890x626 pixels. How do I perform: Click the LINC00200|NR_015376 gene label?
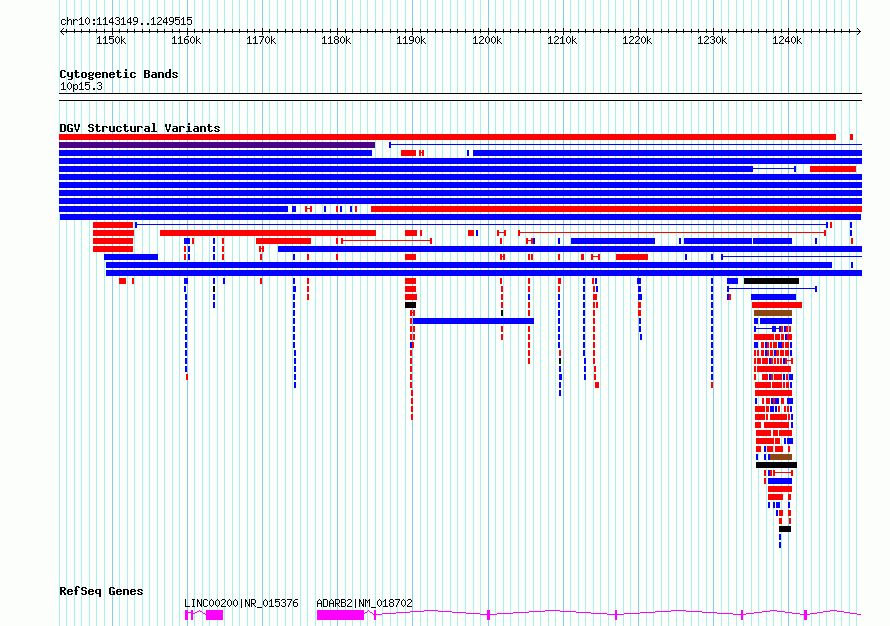click(x=241, y=603)
